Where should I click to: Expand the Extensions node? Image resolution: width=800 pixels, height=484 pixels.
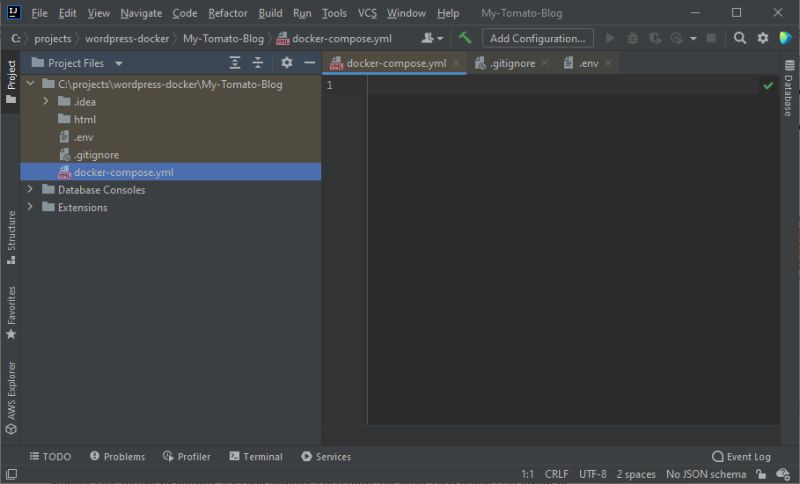coord(30,207)
